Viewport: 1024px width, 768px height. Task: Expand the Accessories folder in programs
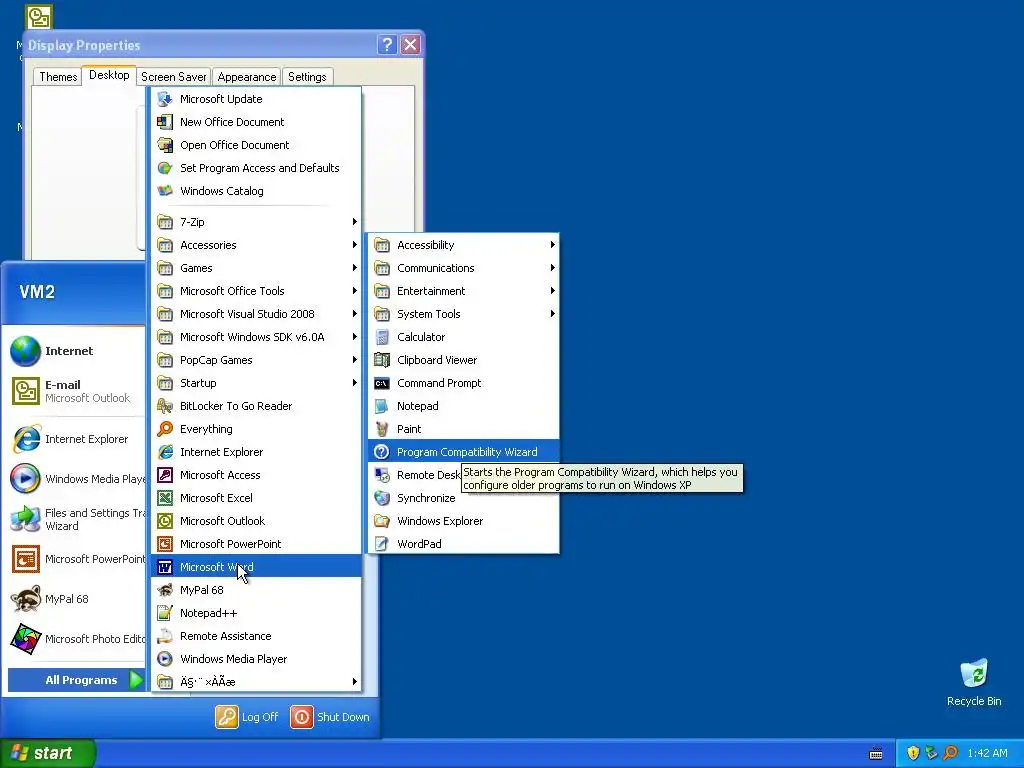click(x=256, y=245)
